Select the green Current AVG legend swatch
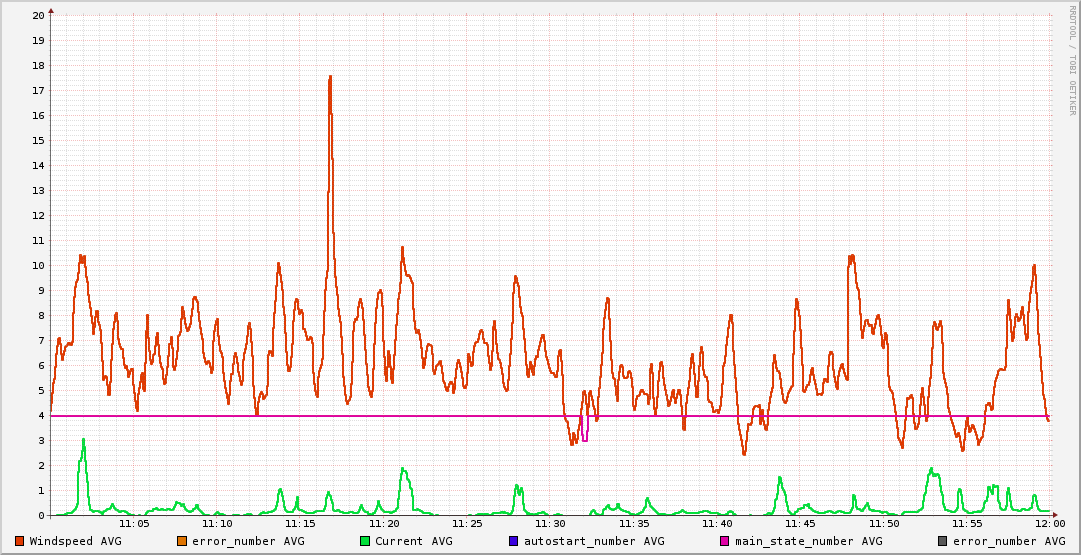The width and height of the screenshot is (1081, 555). coord(365,541)
